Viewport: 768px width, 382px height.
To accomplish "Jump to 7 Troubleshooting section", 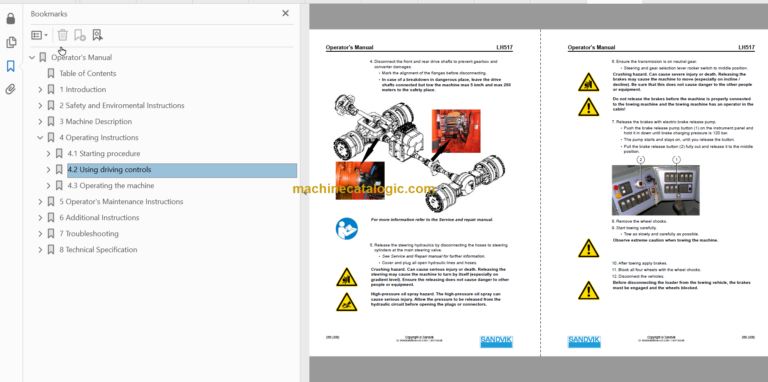I will coord(89,234).
